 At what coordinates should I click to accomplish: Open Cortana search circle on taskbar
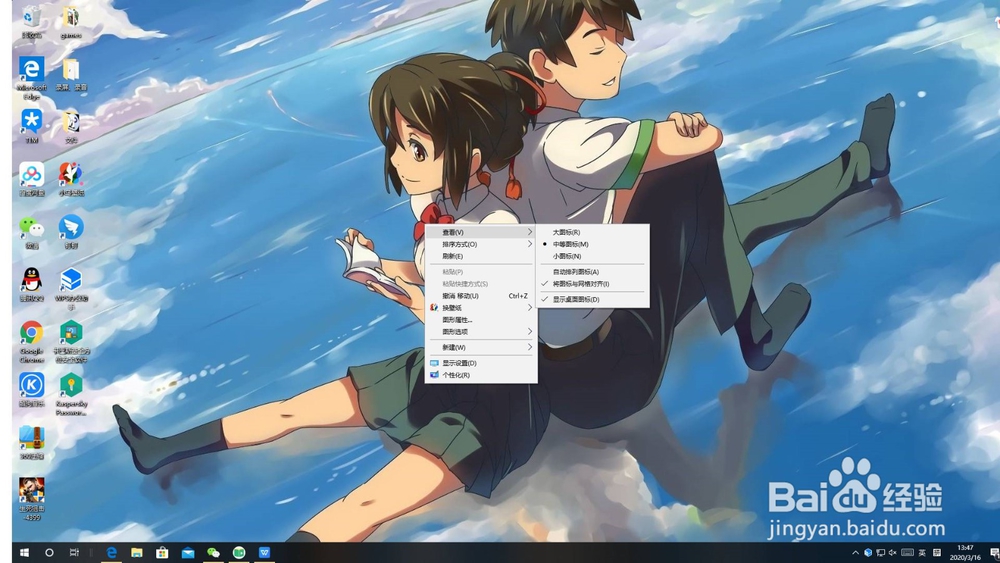(49, 552)
